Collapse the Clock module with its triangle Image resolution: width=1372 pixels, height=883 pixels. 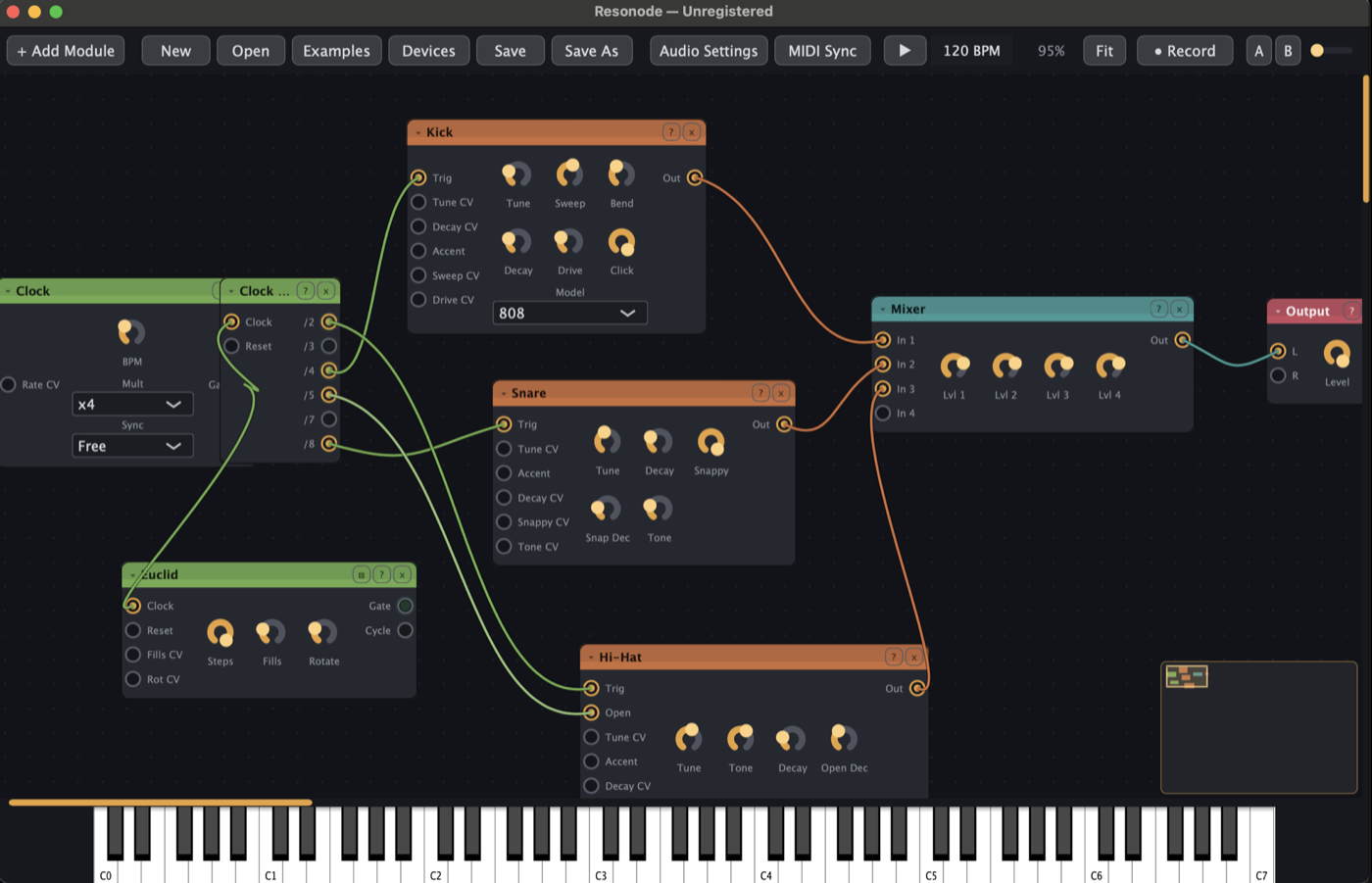tap(8, 291)
